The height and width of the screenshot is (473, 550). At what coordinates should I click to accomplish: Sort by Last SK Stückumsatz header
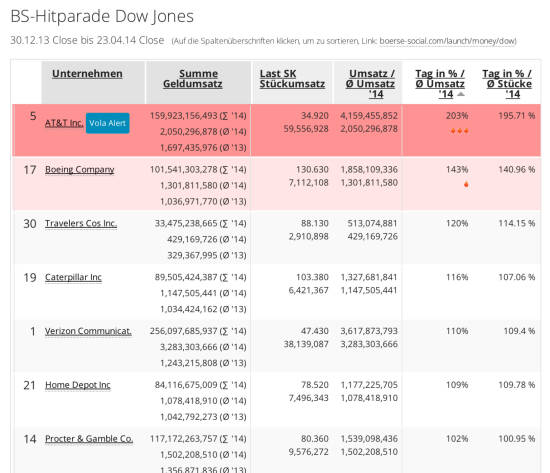(x=292, y=79)
